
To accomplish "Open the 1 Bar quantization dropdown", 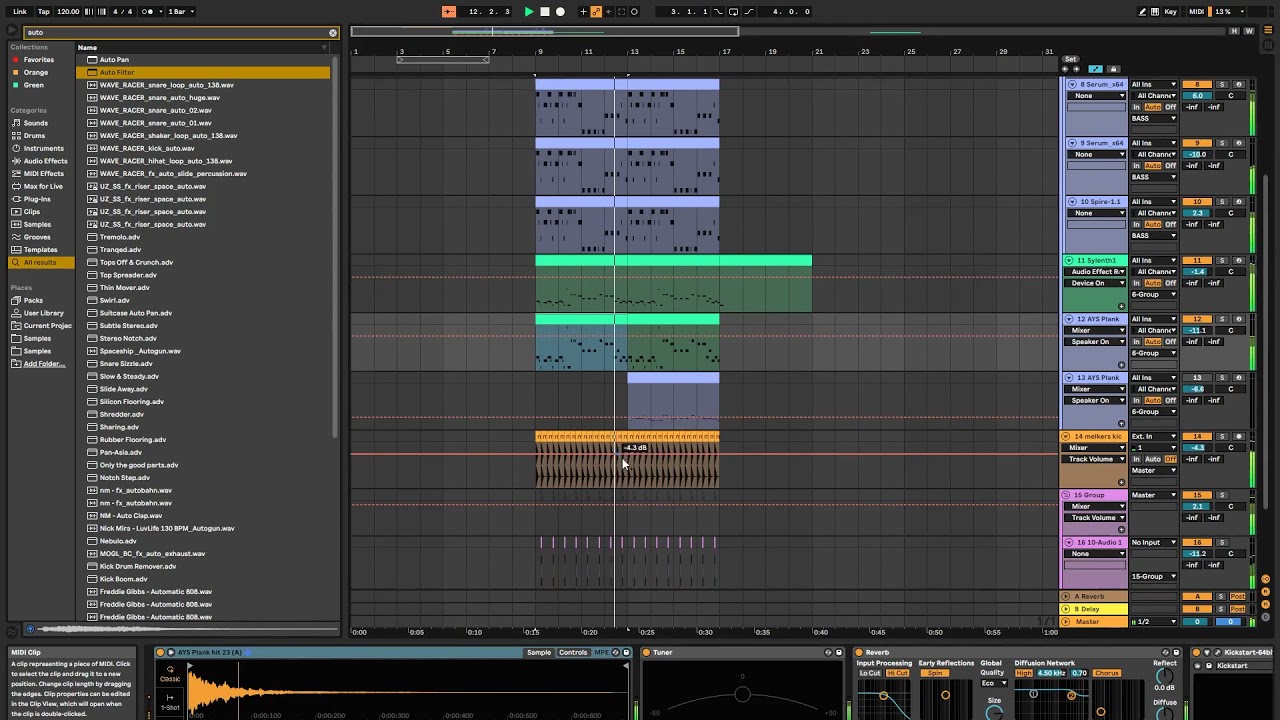I will pos(180,12).
